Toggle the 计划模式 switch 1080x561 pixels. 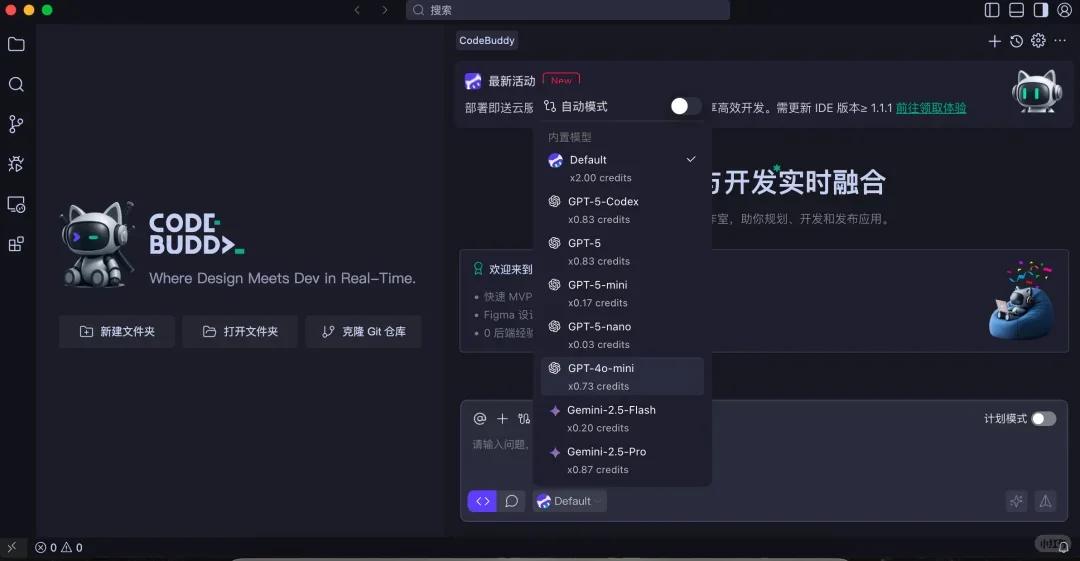click(x=1043, y=418)
